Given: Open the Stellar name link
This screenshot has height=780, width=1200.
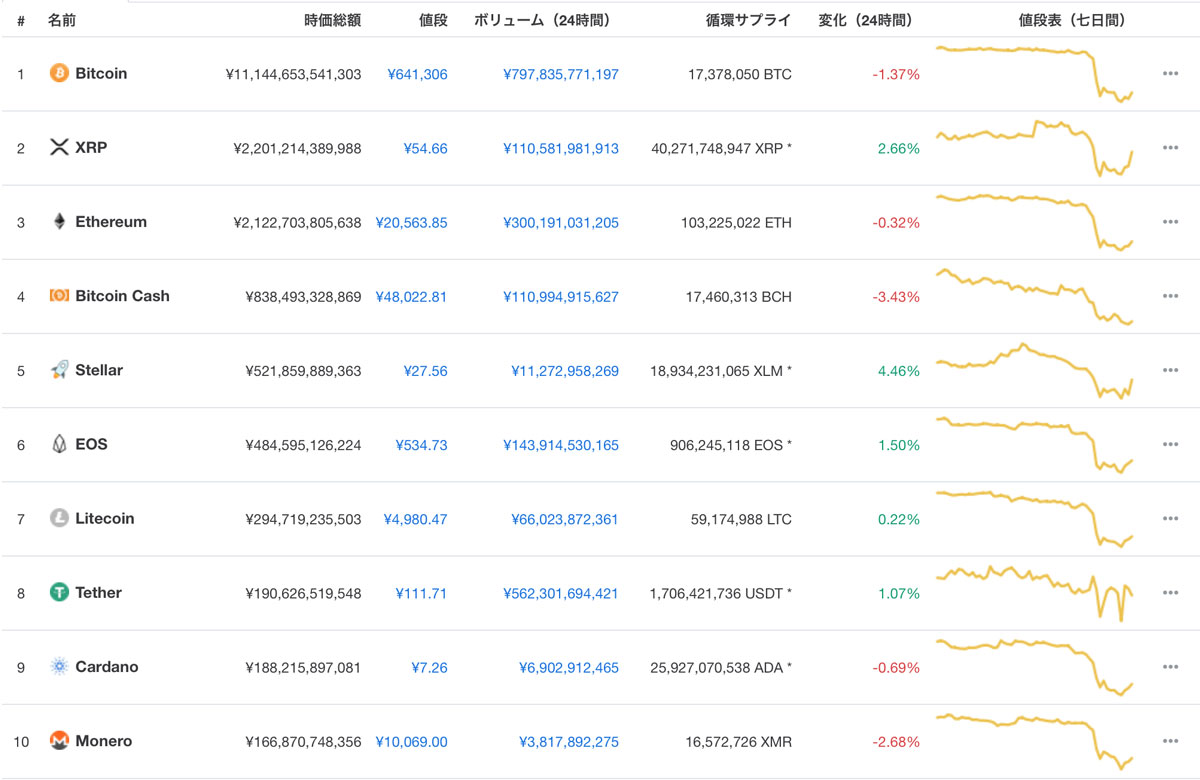Looking at the screenshot, I should (99, 370).
